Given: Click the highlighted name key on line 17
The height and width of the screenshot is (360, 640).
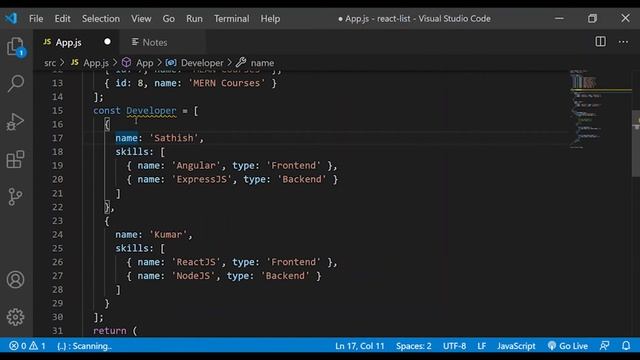Looking at the screenshot, I should pos(127,138).
